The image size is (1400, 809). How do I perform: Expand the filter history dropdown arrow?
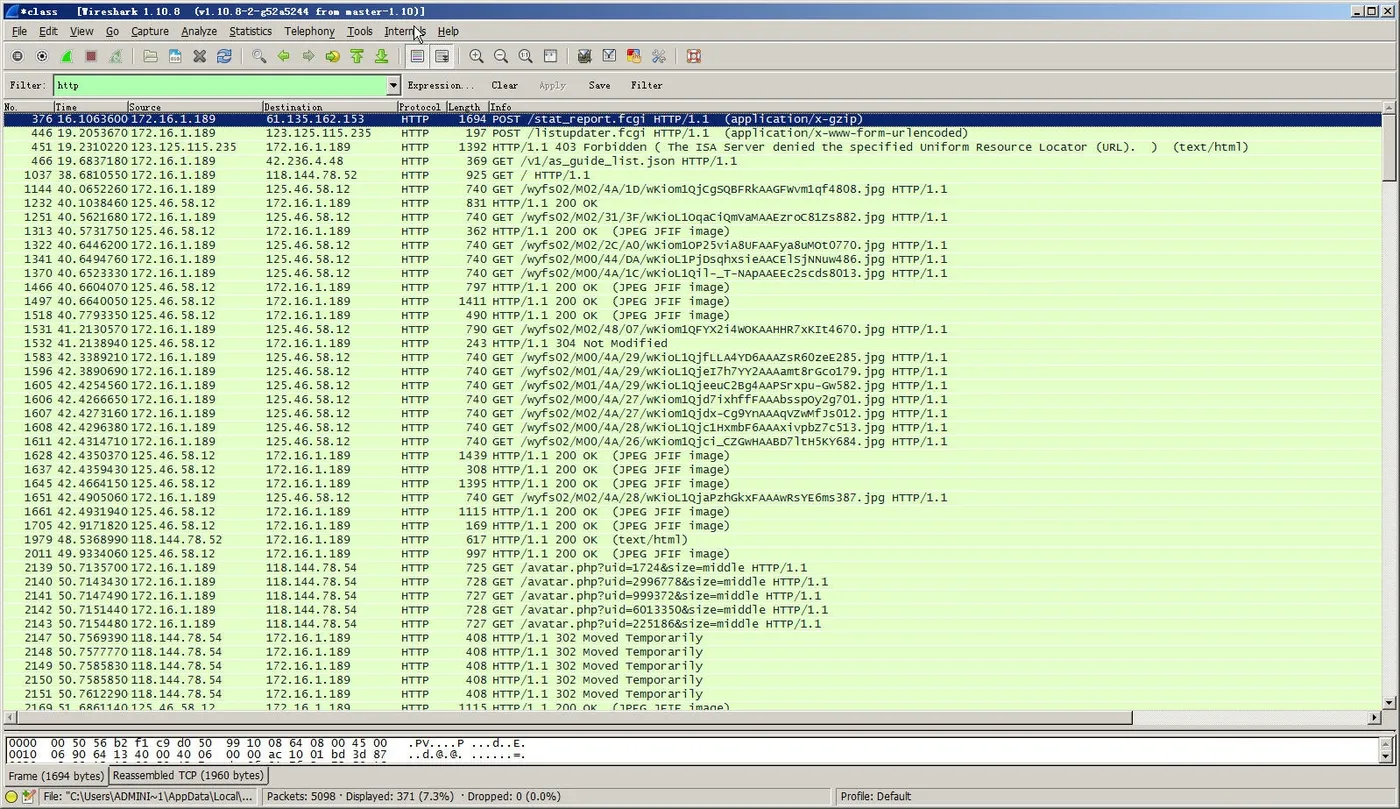click(393, 86)
